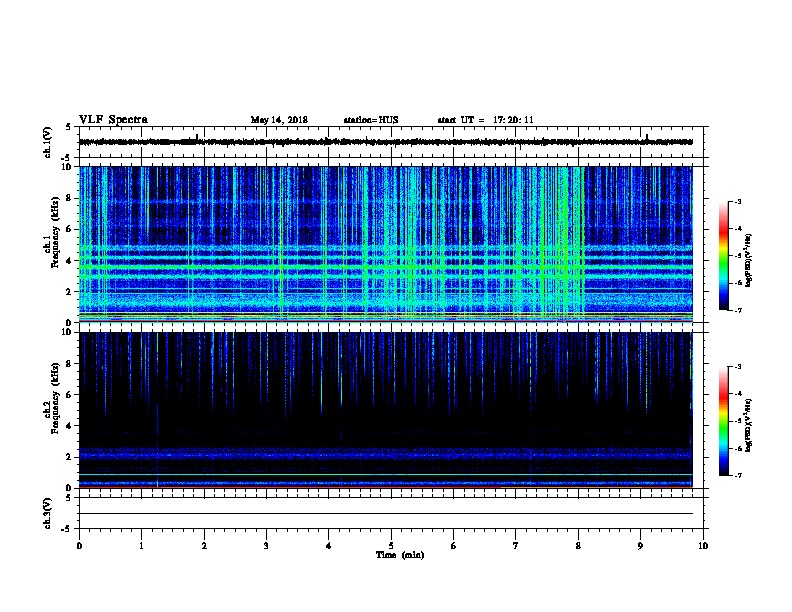
Task: Click the "1" tick on the time axis
Action: point(141,546)
